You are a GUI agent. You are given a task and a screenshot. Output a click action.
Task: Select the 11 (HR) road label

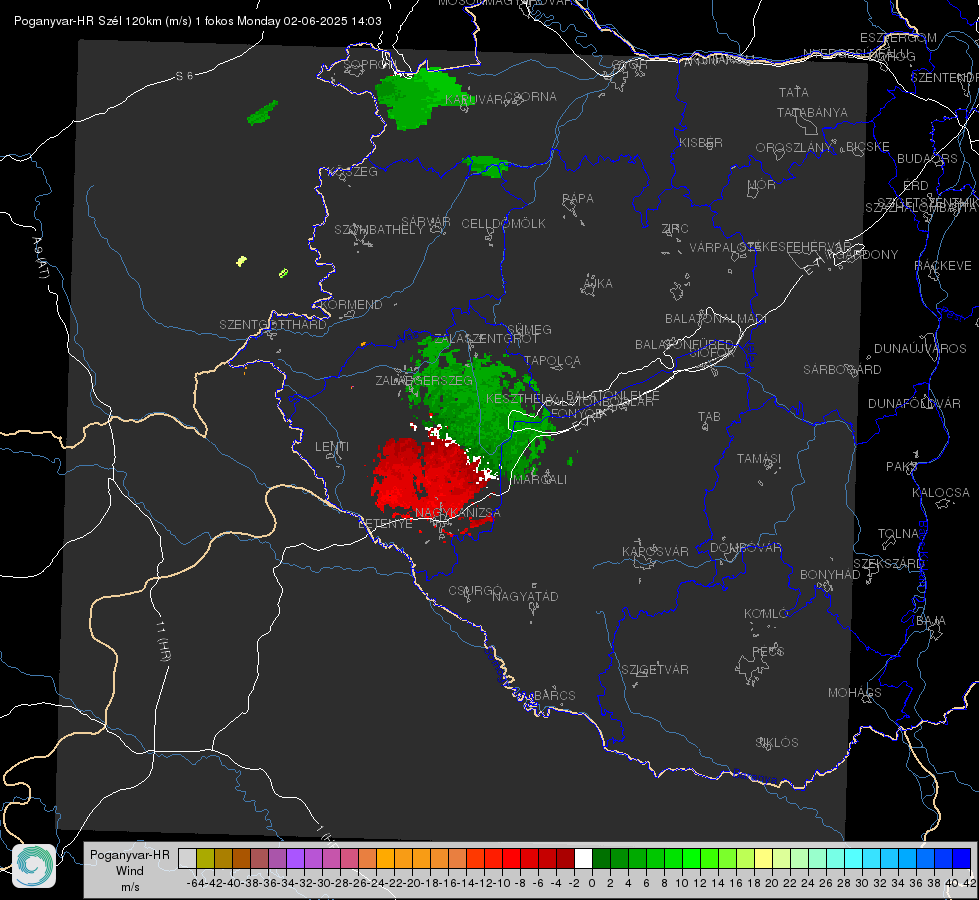tap(163, 640)
